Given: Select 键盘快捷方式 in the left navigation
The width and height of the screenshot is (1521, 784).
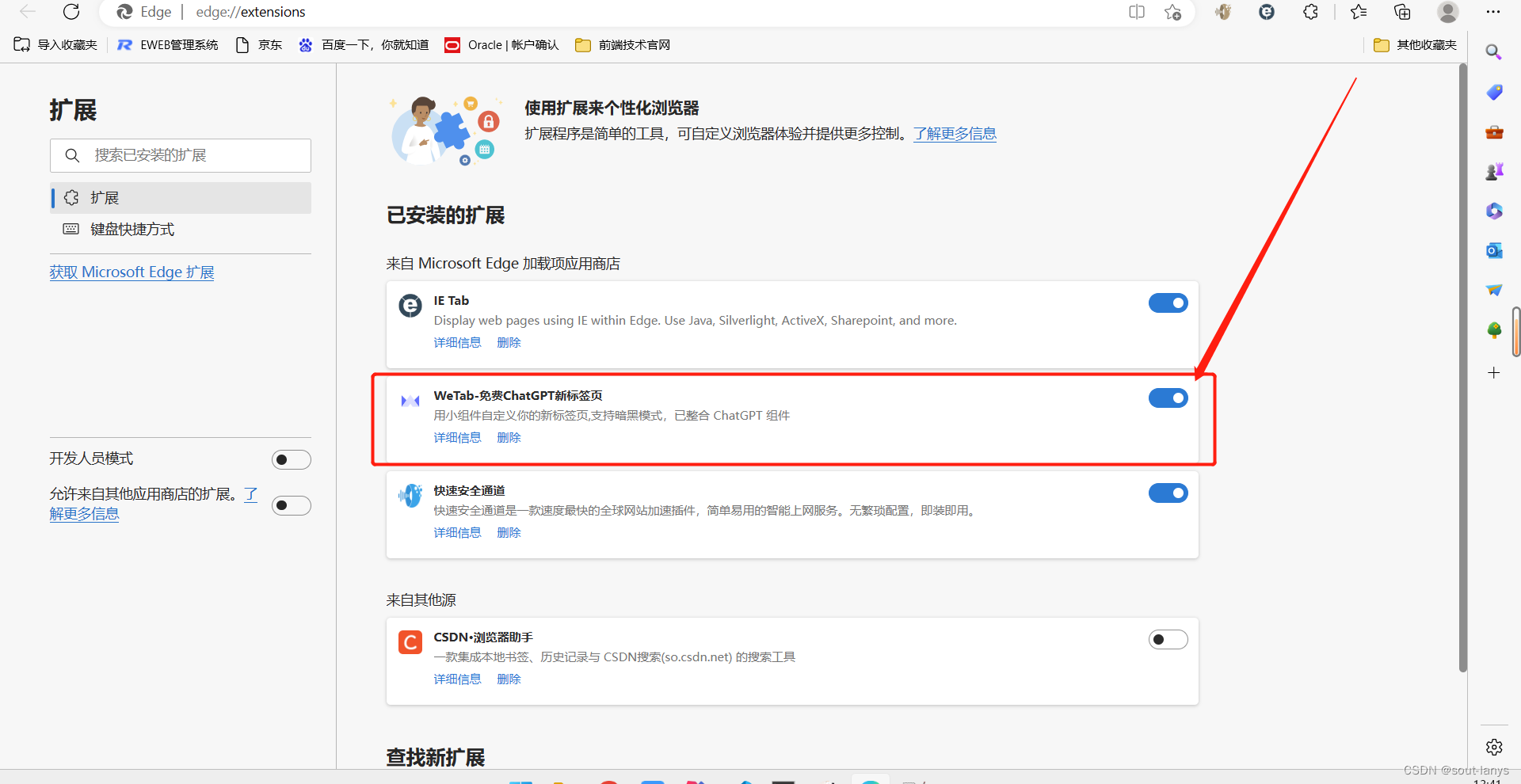Looking at the screenshot, I should 181,230.
